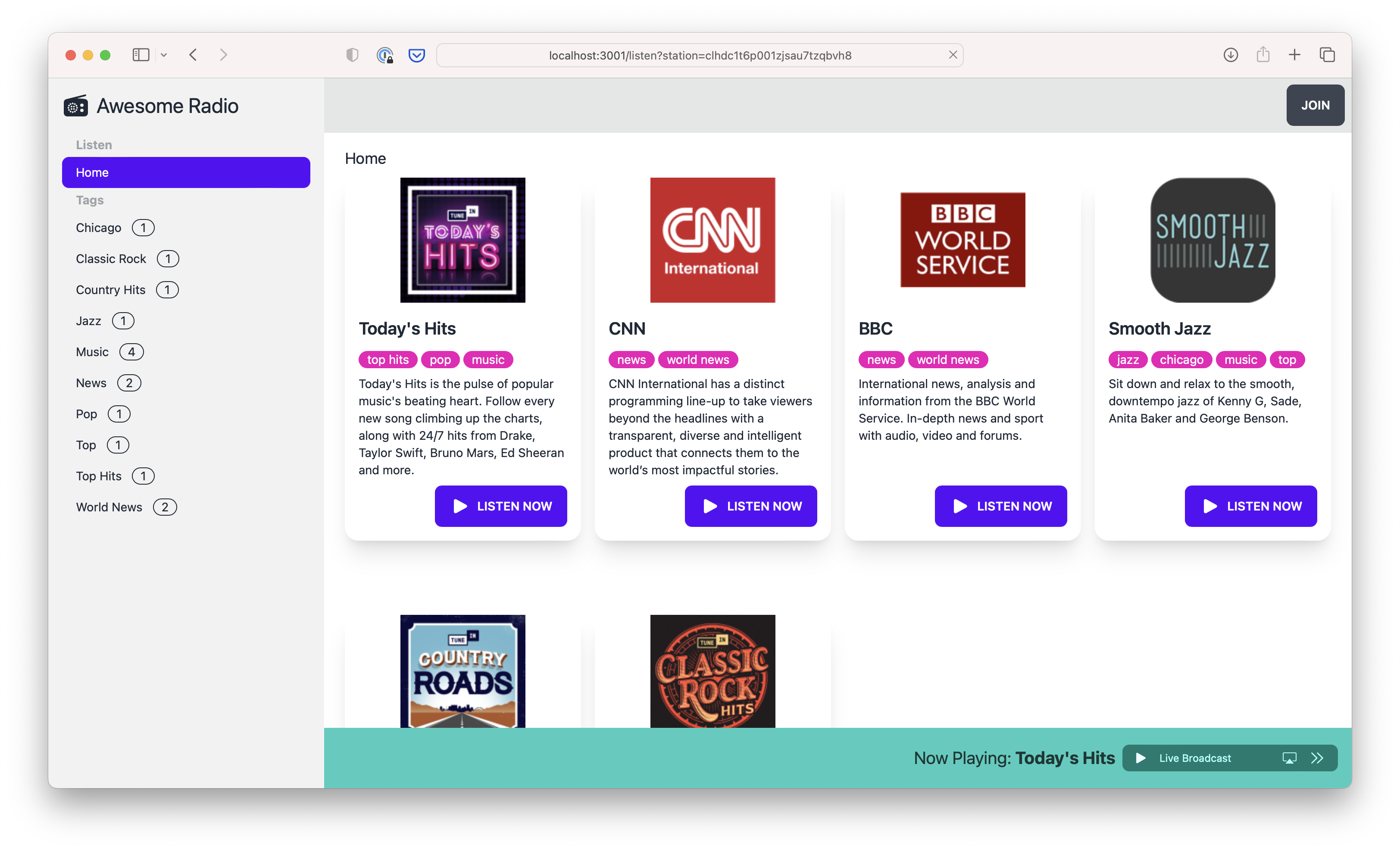
Task: Open the World News tag
Action: 109,507
